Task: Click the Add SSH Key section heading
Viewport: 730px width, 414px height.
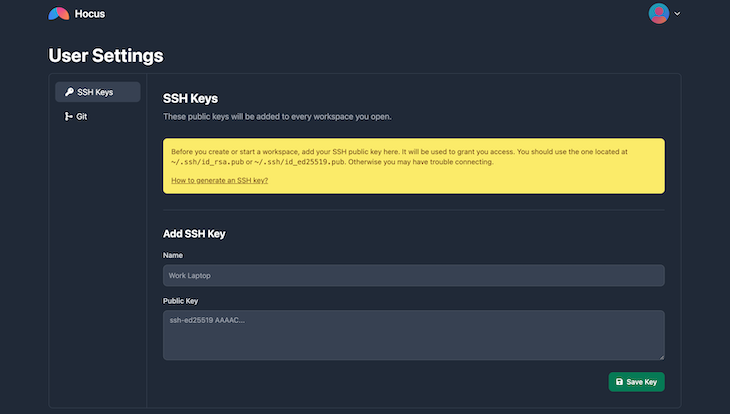Action: pos(194,234)
